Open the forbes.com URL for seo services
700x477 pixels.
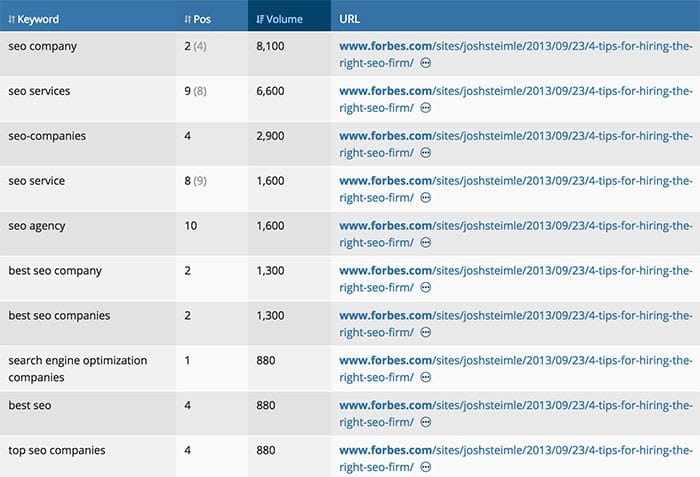click(x=516, y=99)
